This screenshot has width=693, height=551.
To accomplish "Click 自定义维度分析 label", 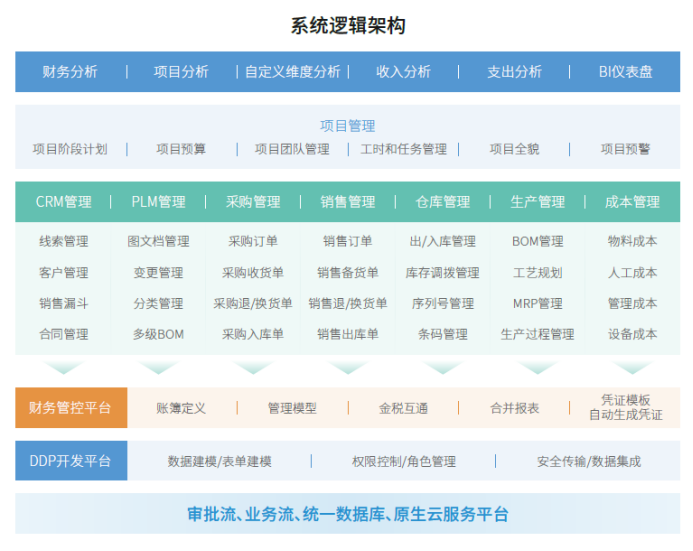I will (x=293, y=72).
